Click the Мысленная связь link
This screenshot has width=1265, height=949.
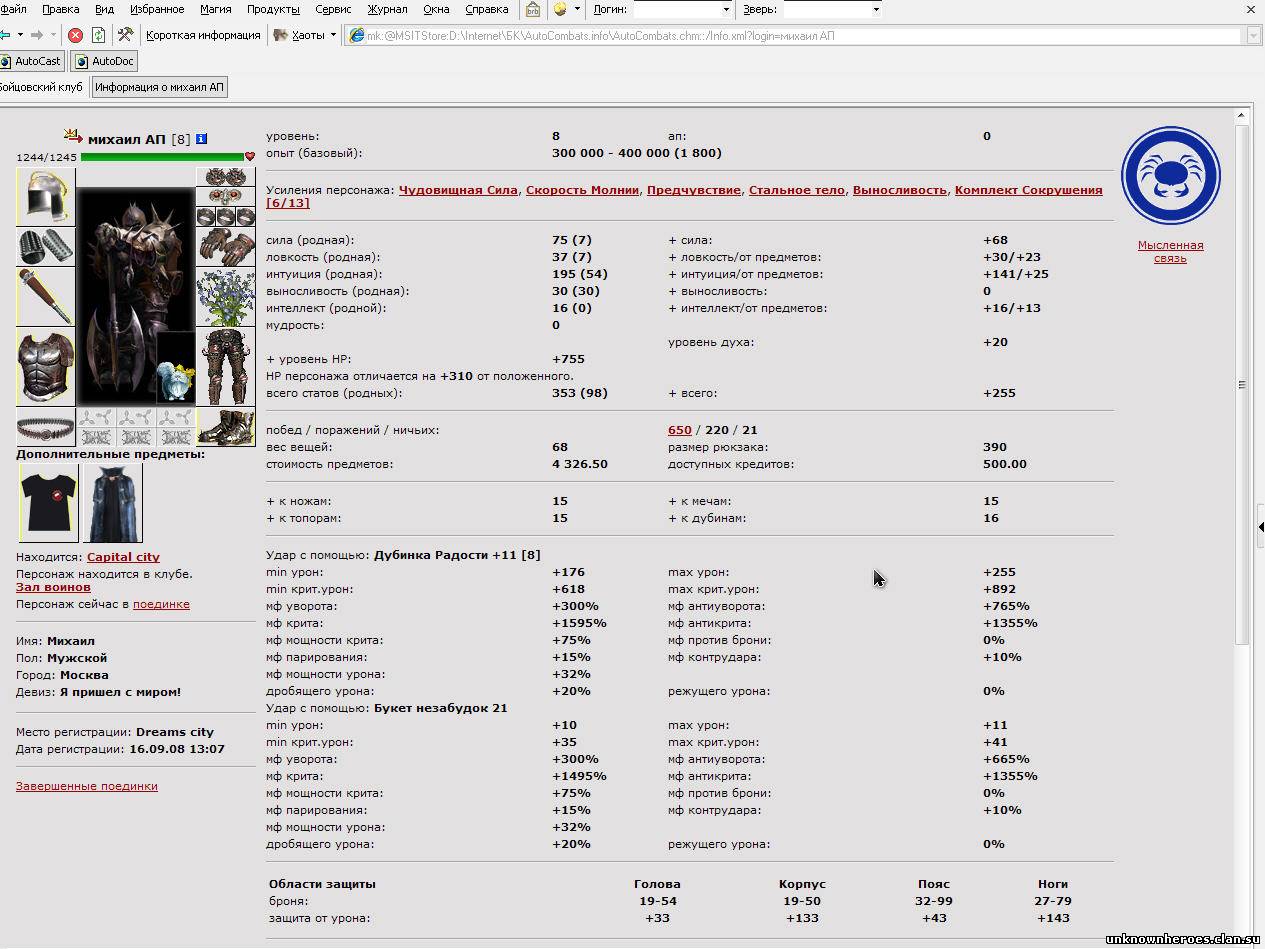tap(1170, 252)
